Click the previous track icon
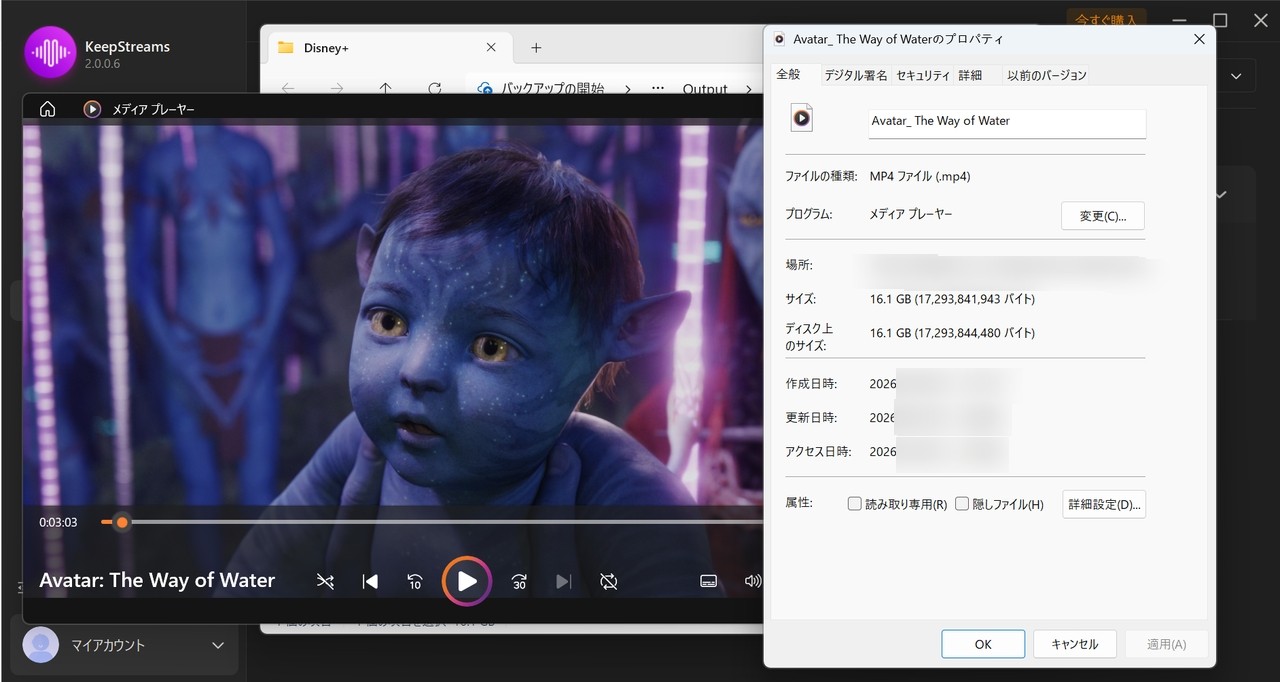This screenshot has width=1280, height=682. tap(370, 581)
